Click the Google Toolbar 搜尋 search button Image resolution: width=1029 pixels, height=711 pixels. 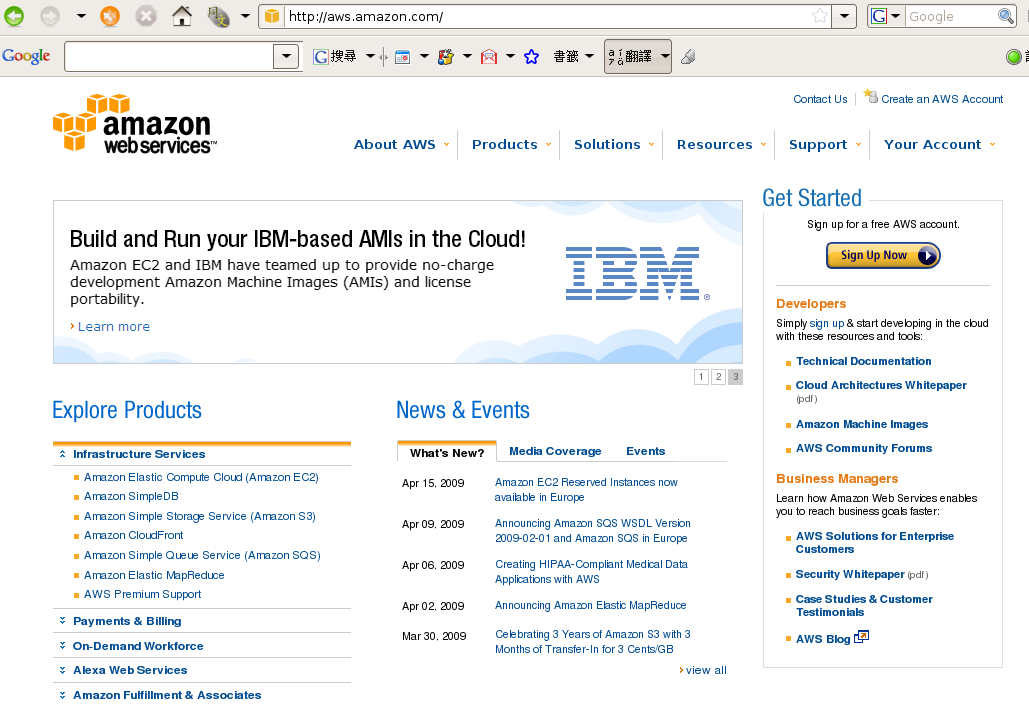pyautogui.click(x=335, y=57)
